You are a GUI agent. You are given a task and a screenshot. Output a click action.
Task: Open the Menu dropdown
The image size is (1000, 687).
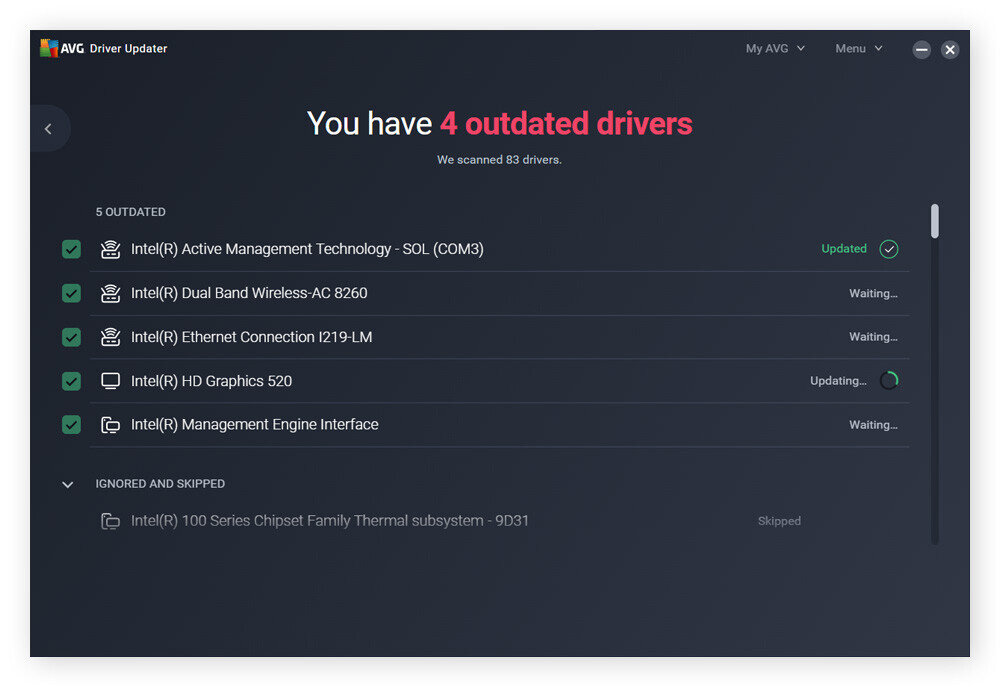tap(858, 48)
